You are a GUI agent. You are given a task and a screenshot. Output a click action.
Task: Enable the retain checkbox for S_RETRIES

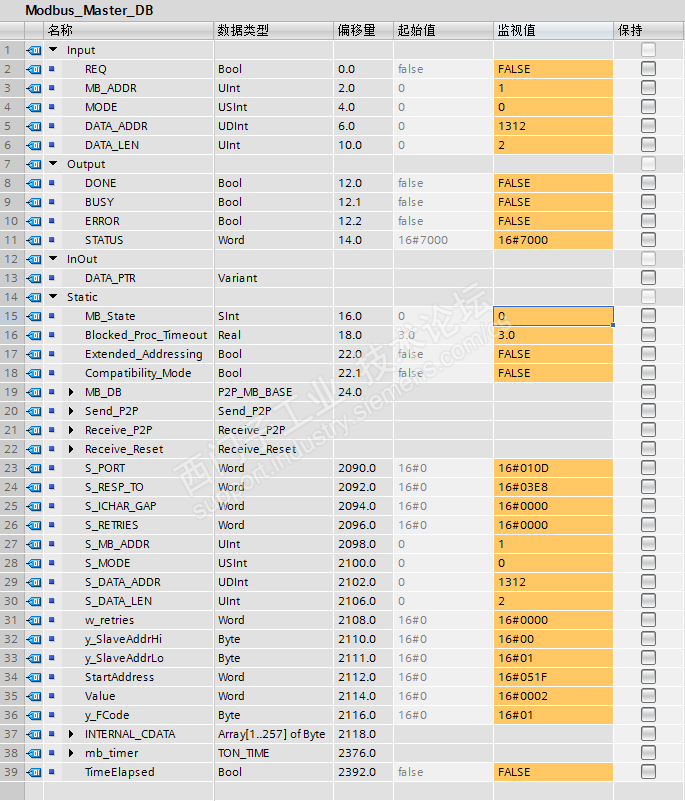point(648,525)
